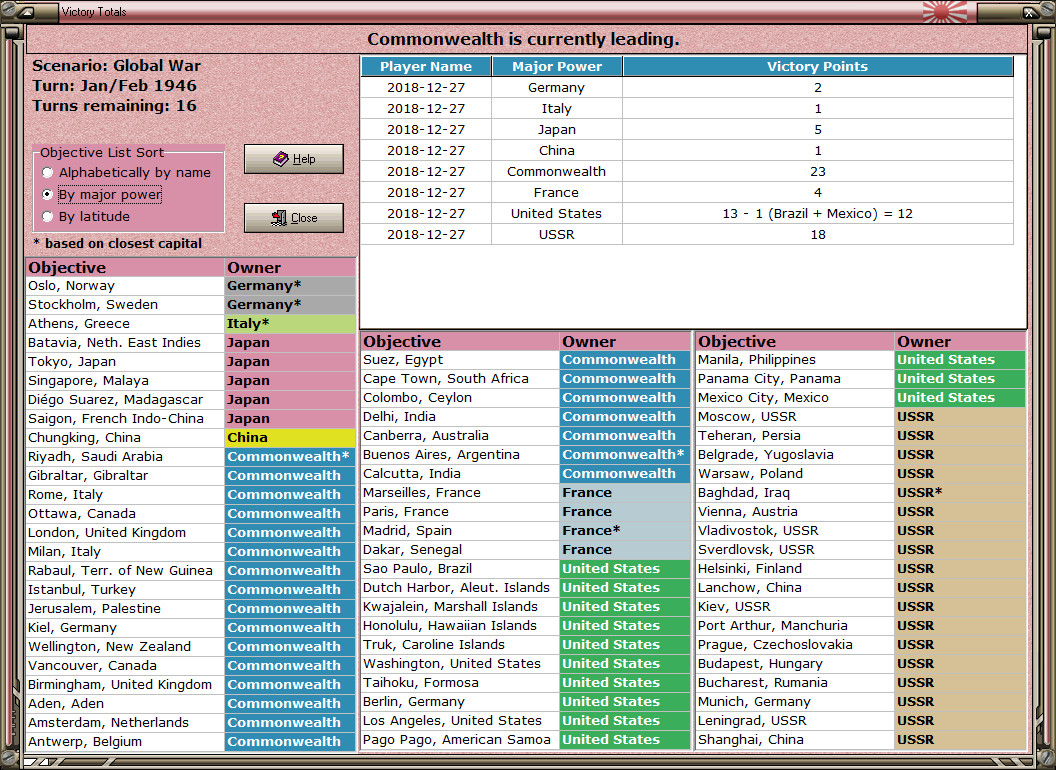Click the Jerusalem, Palestine objective
The width and height of the screenshot is (1056, 770).
(x=125, y=608)
